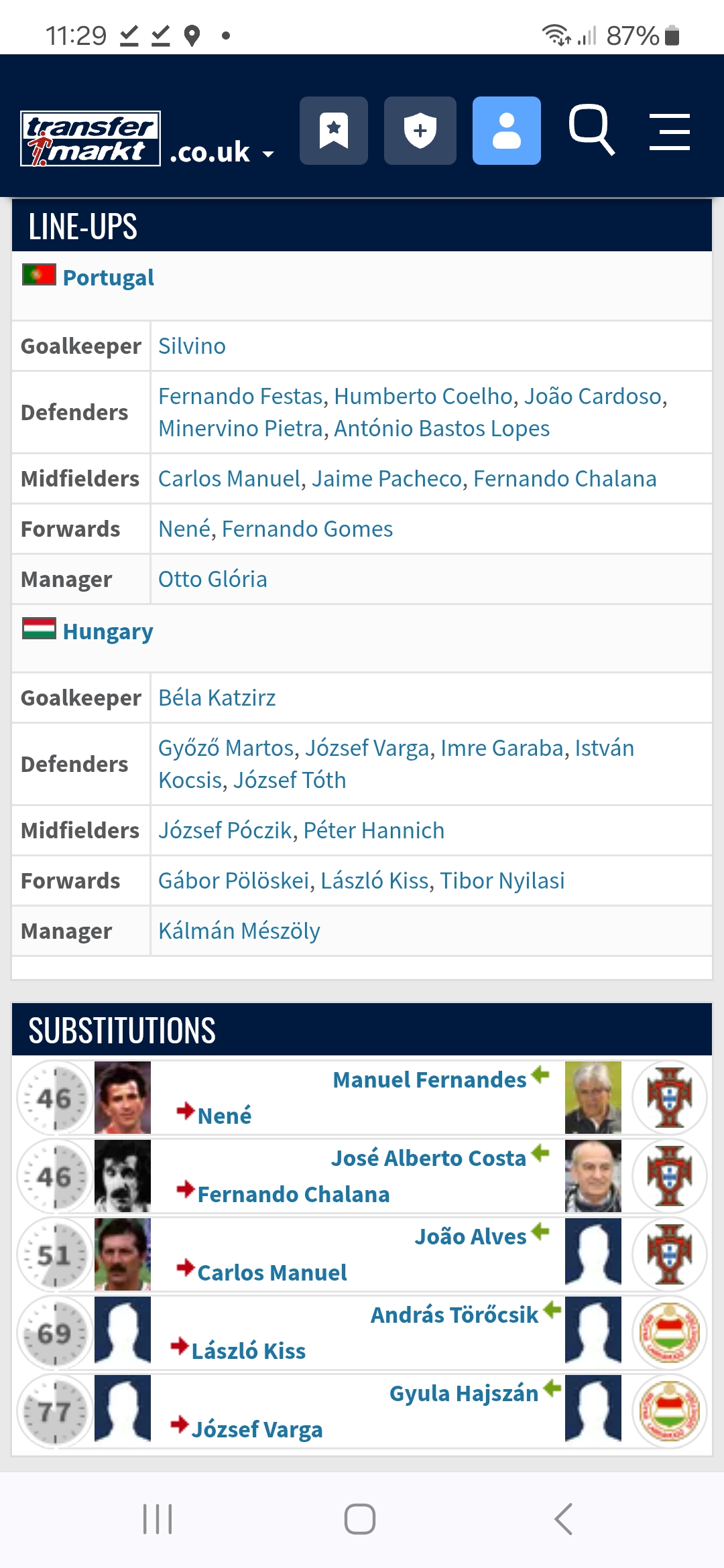Tap Hungary crest beside Gyula Hajszán
The width and height of the screenshot is (724, 1568).
(x=669, y=1411)
